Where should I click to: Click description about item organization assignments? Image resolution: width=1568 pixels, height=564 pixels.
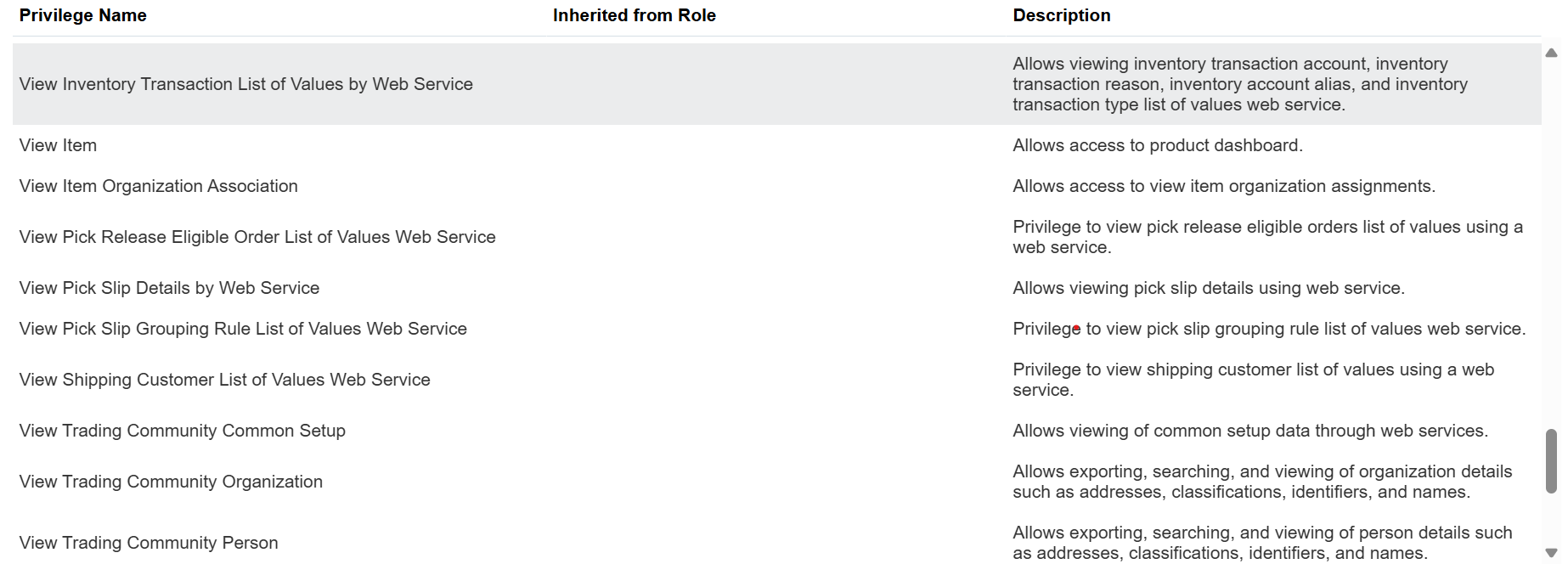coord(1224,186)
